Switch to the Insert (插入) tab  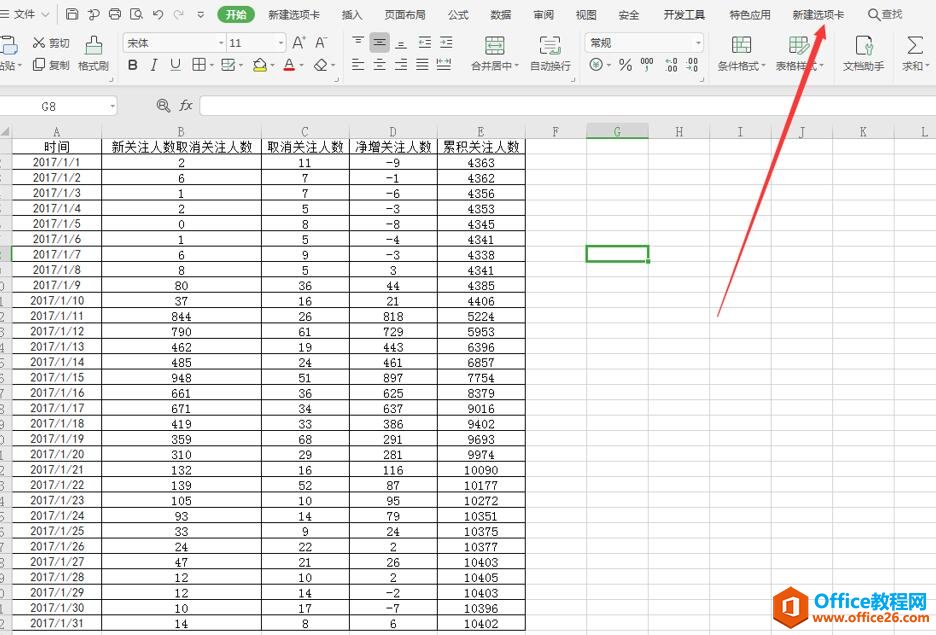tap(352, 14)
